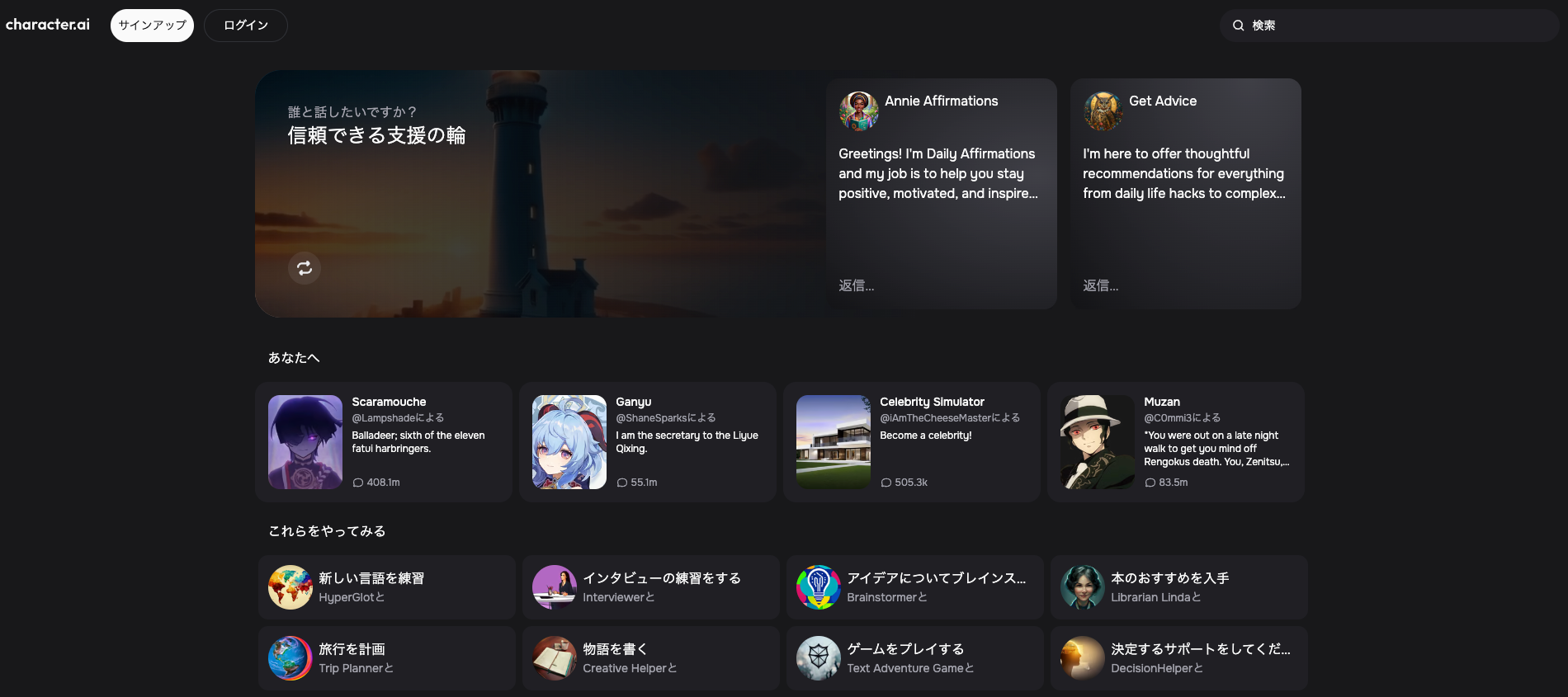Click Ganyu description about Liyue Qixing

point(687,442)
